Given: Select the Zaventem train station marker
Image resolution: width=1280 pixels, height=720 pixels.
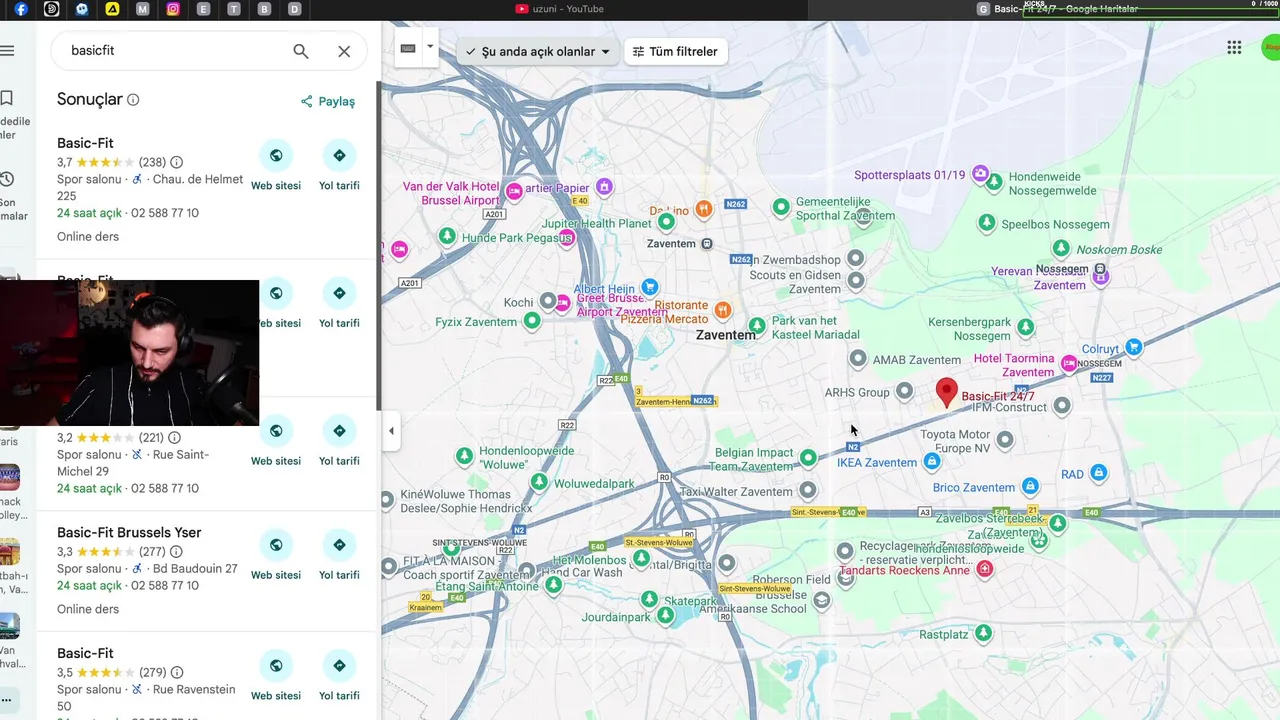Looking at the screenshot, I should click(707, 244).
